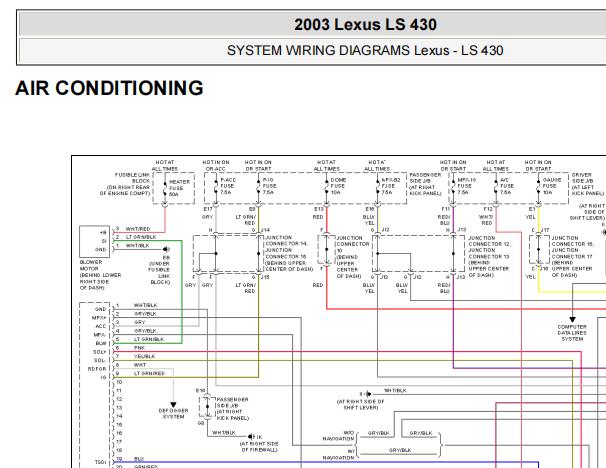Click the 'F12' connector label
606x468 pixels.
(x=488, y=209)
